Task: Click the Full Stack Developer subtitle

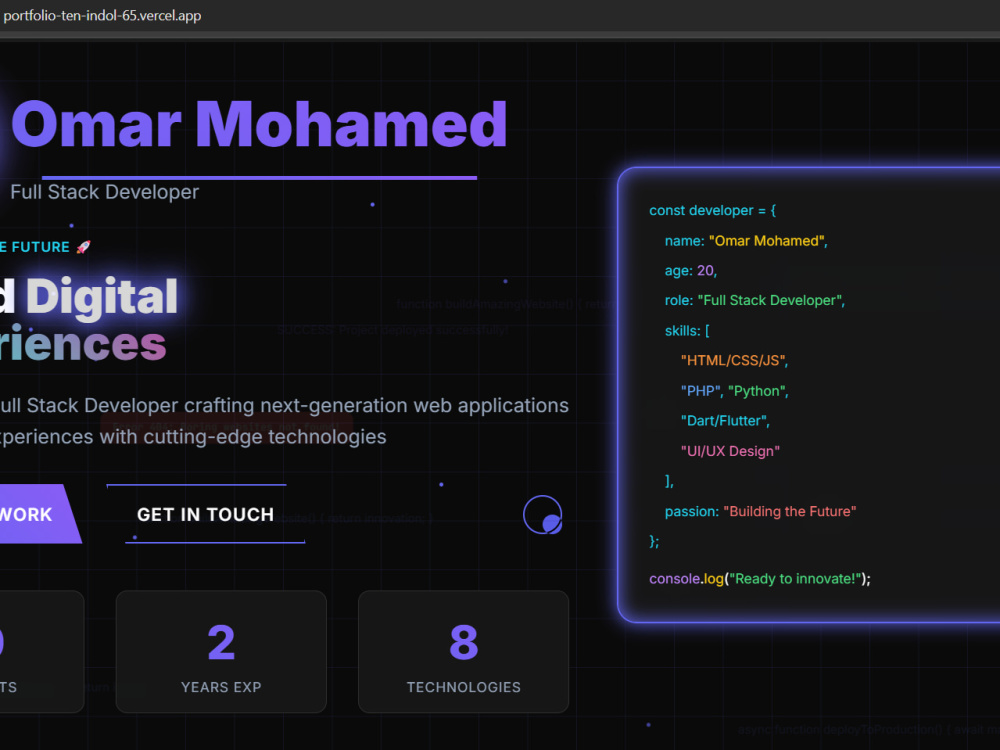Action: click(x=105, y=192)
